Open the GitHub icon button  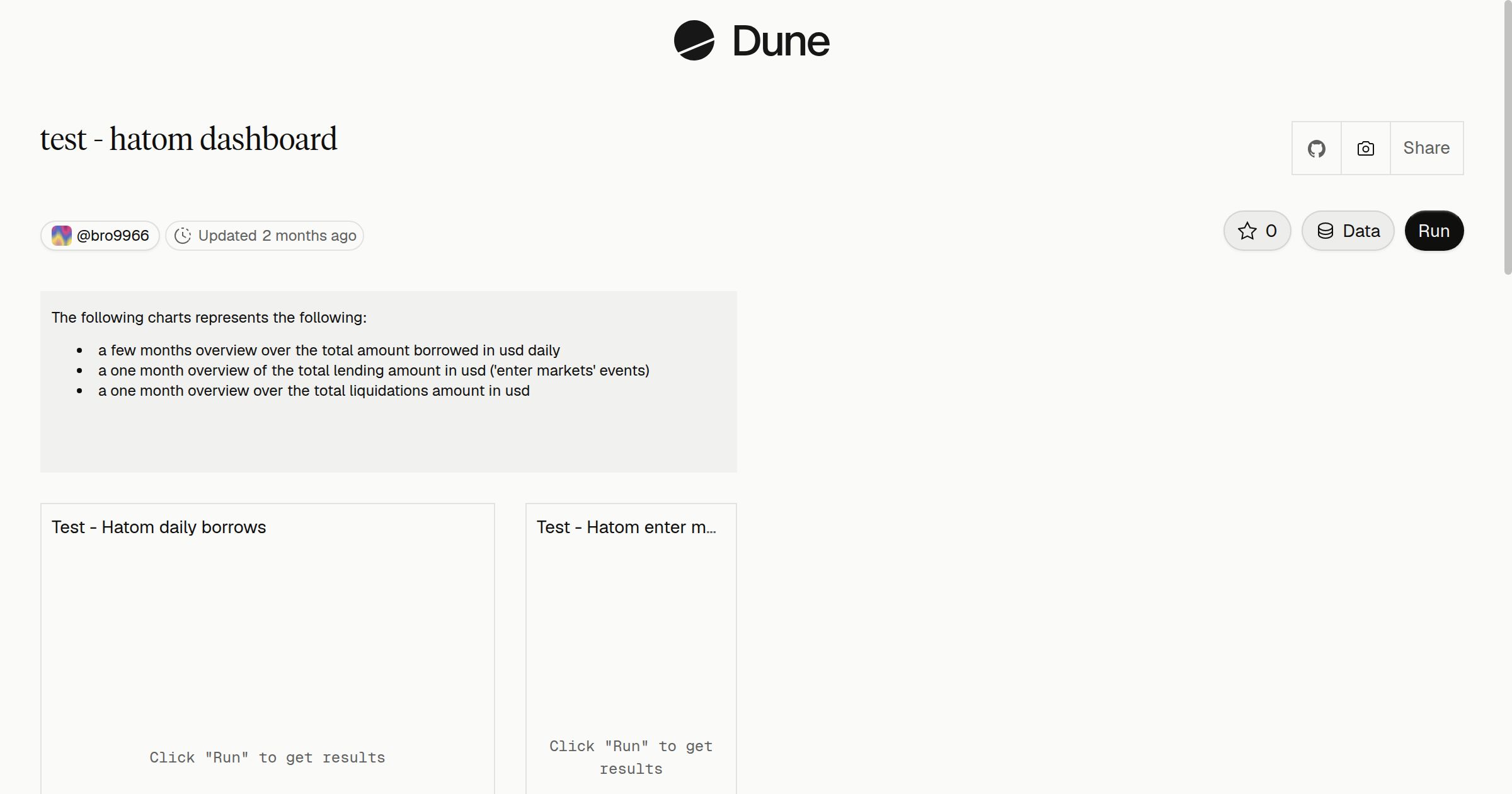[x=1316, y=148]
